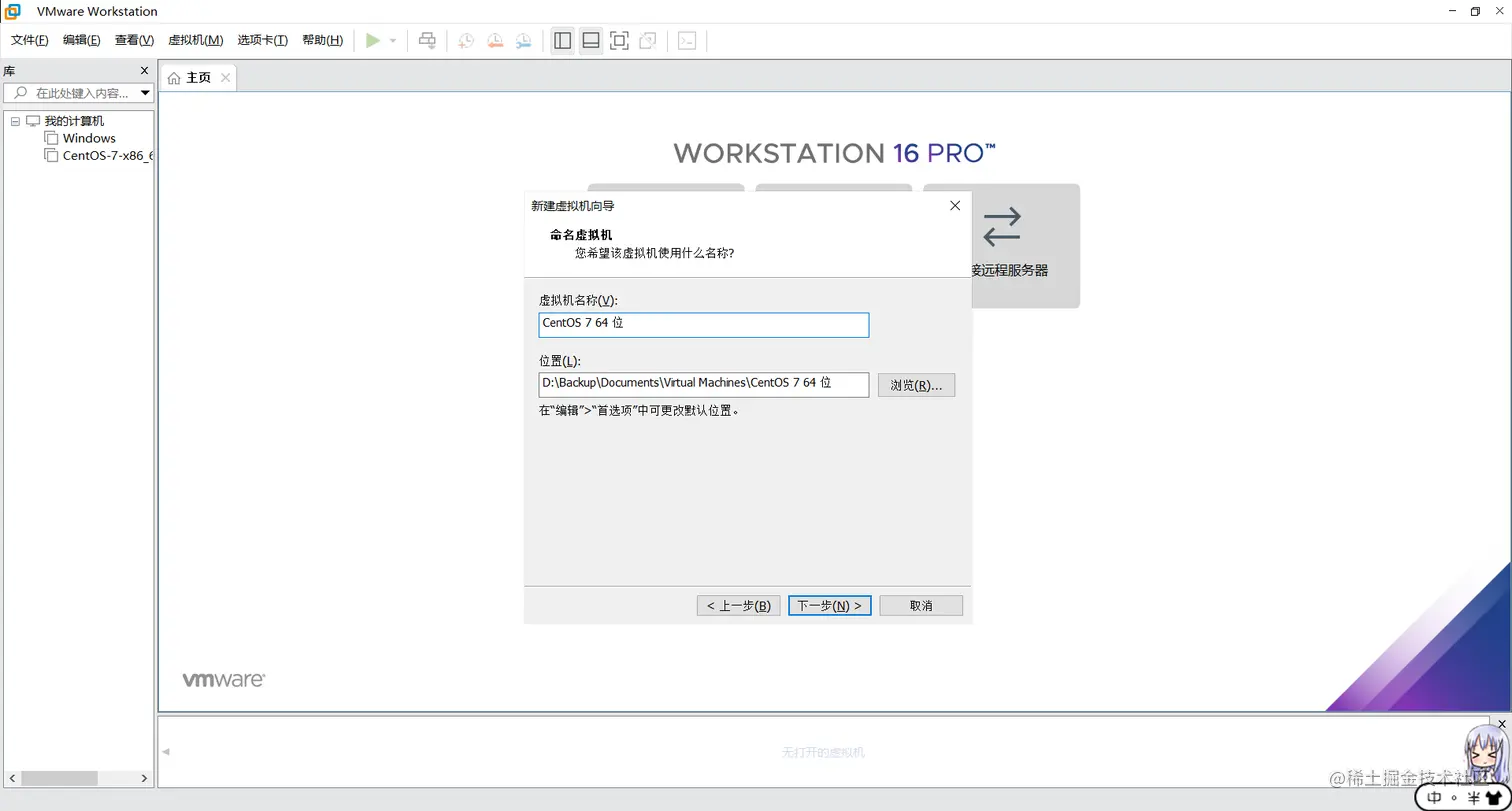Select the CentOS-7-x86 virtual machine
The image size is (1512, 811).
pyautogui.click(x=108, y=156)
